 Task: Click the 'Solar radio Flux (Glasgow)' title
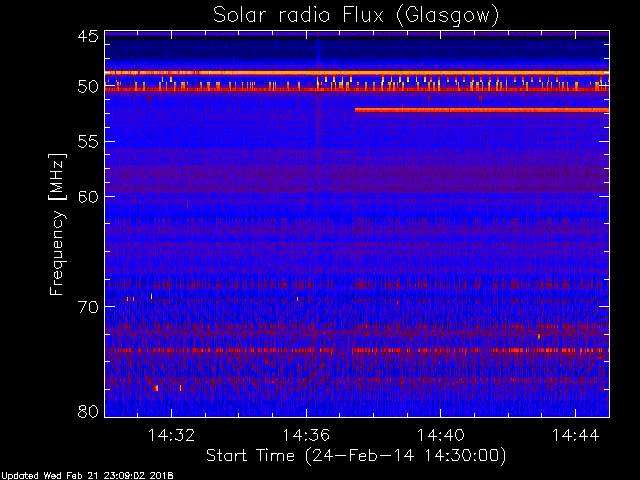(x=356, y=16)
